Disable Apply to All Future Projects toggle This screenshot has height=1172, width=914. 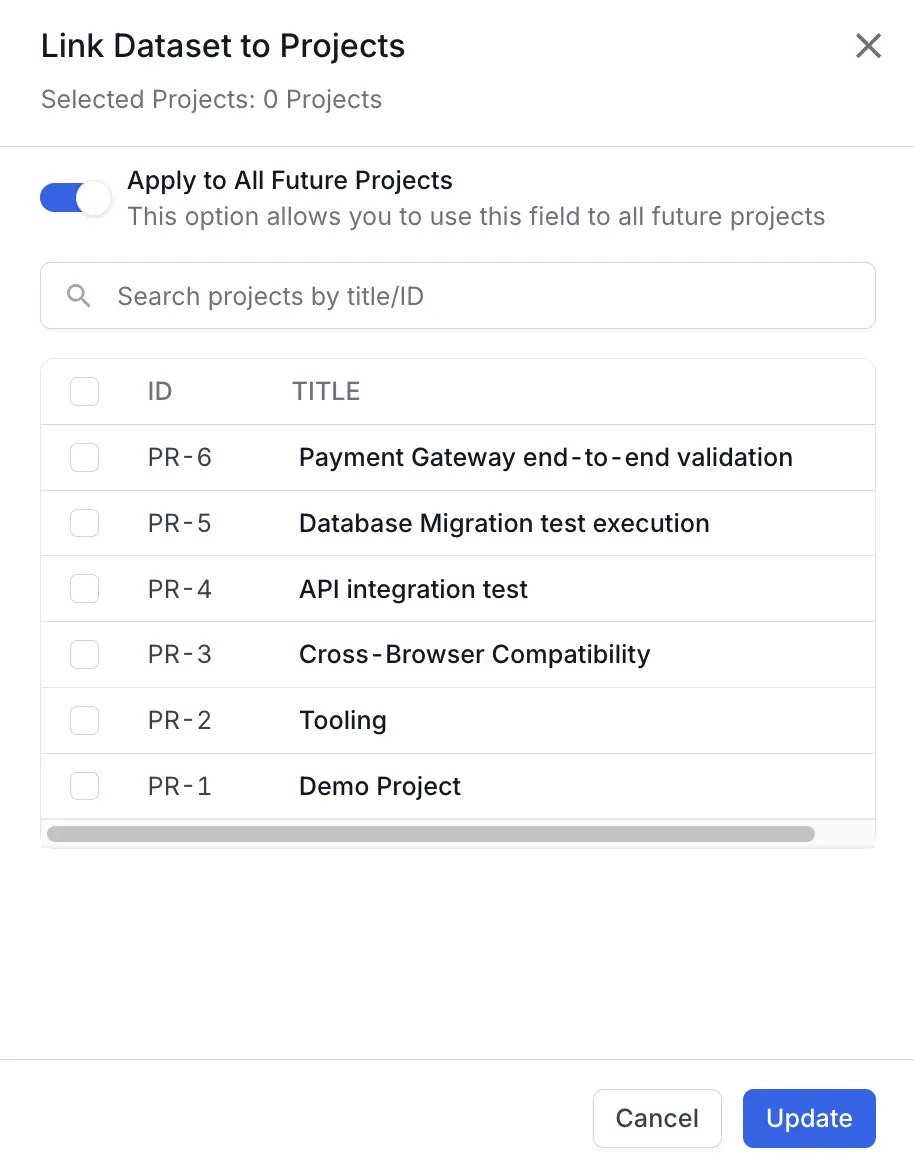tap(75, 198)
